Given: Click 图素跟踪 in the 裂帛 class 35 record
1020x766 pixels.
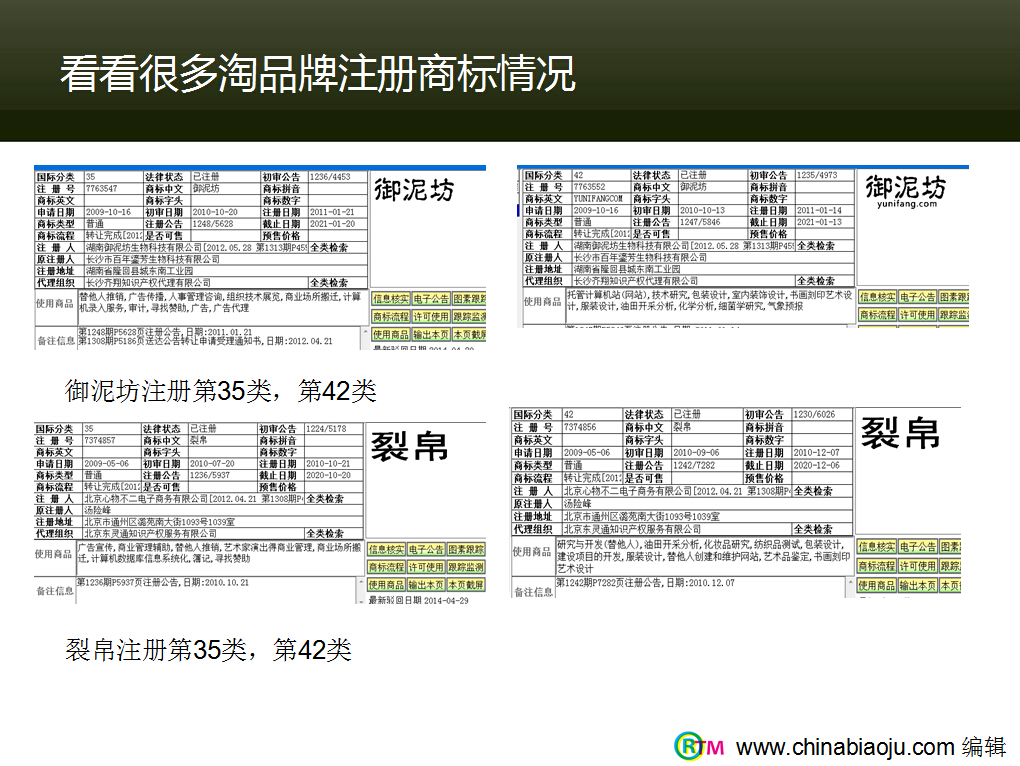Looking at the screenshot, I should click(466, 549).
